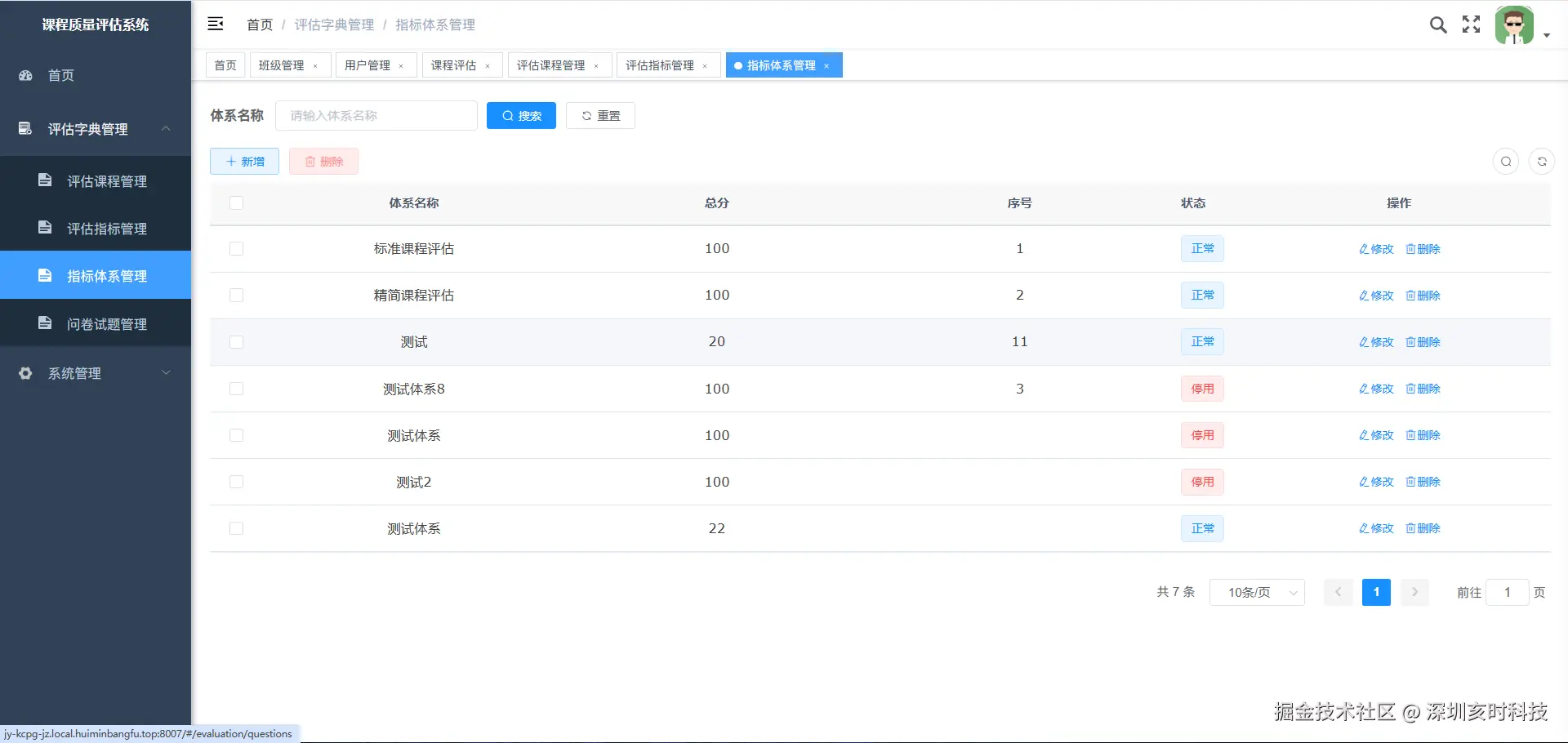The width and height of the screenshot is (1568, 743).
Task: Click the 共 7 条 total count text
Action: [1175, 592]
